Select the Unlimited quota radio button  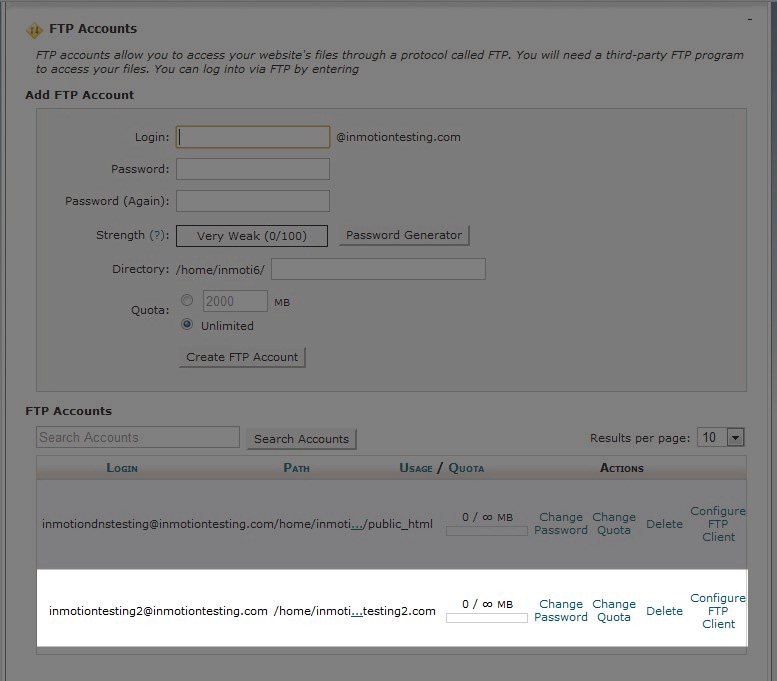[x=187, y=325]
